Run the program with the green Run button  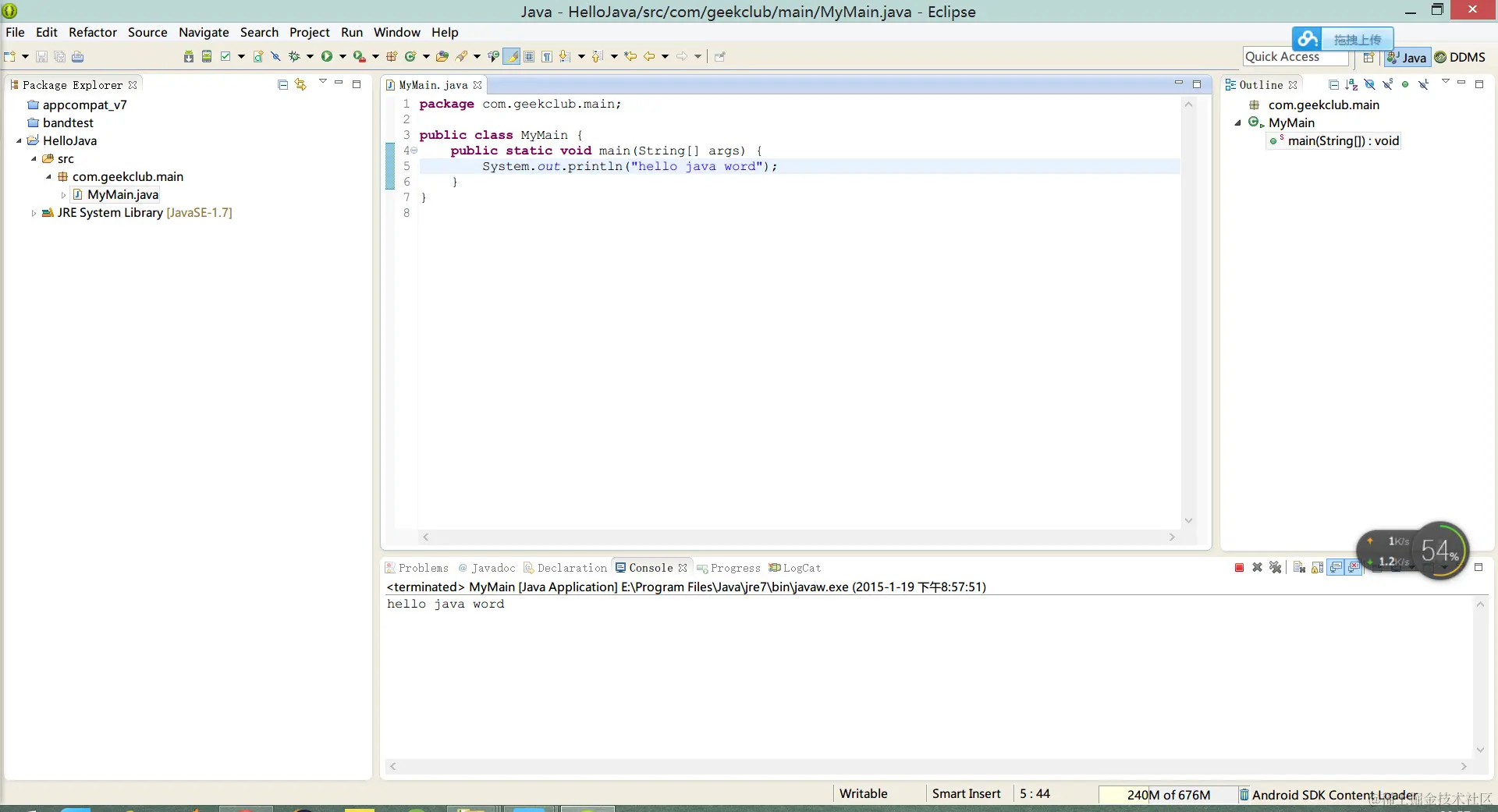(327, 56)
